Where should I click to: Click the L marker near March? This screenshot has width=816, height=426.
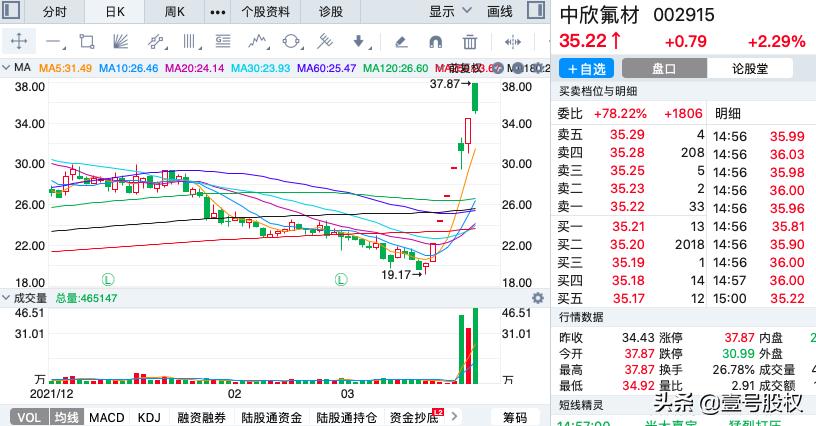341,279
